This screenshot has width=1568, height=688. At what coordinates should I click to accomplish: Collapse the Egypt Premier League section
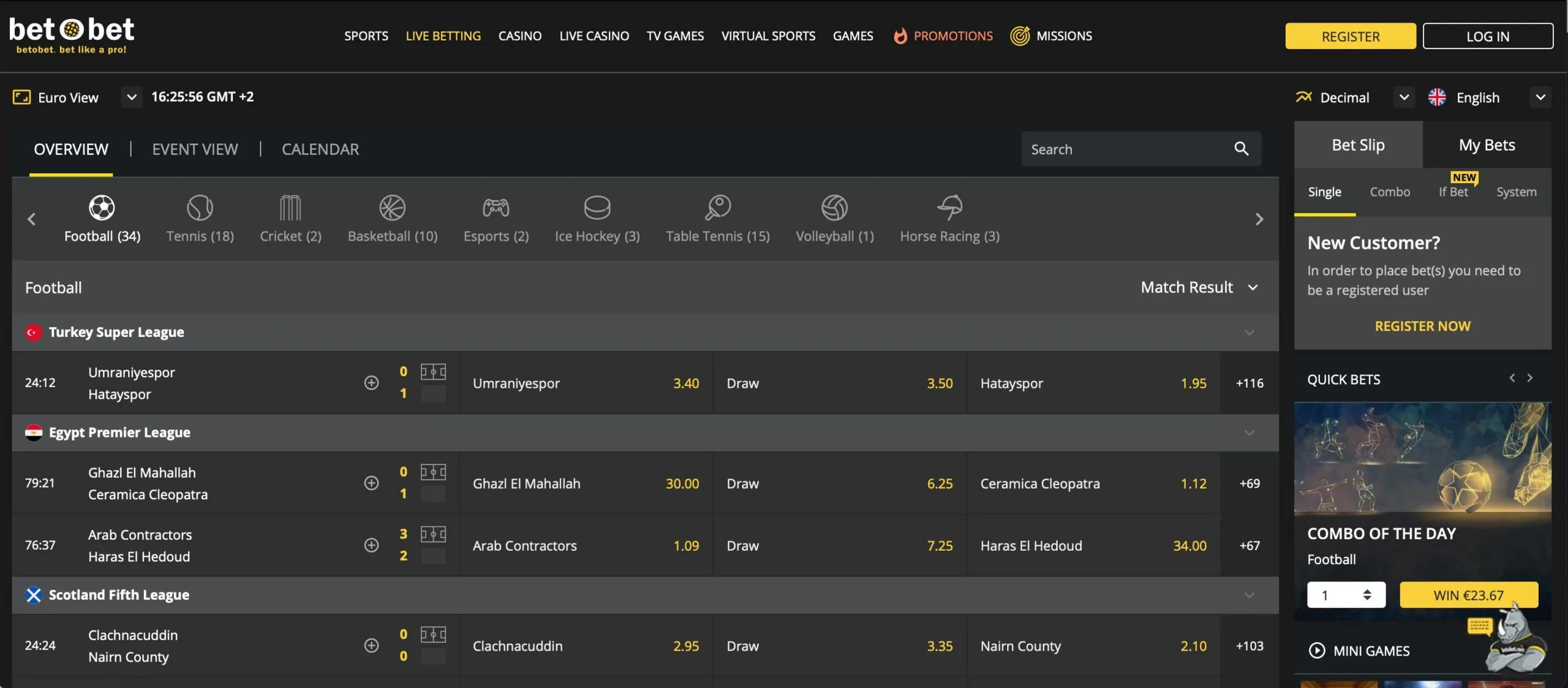tap(1249, 433)
